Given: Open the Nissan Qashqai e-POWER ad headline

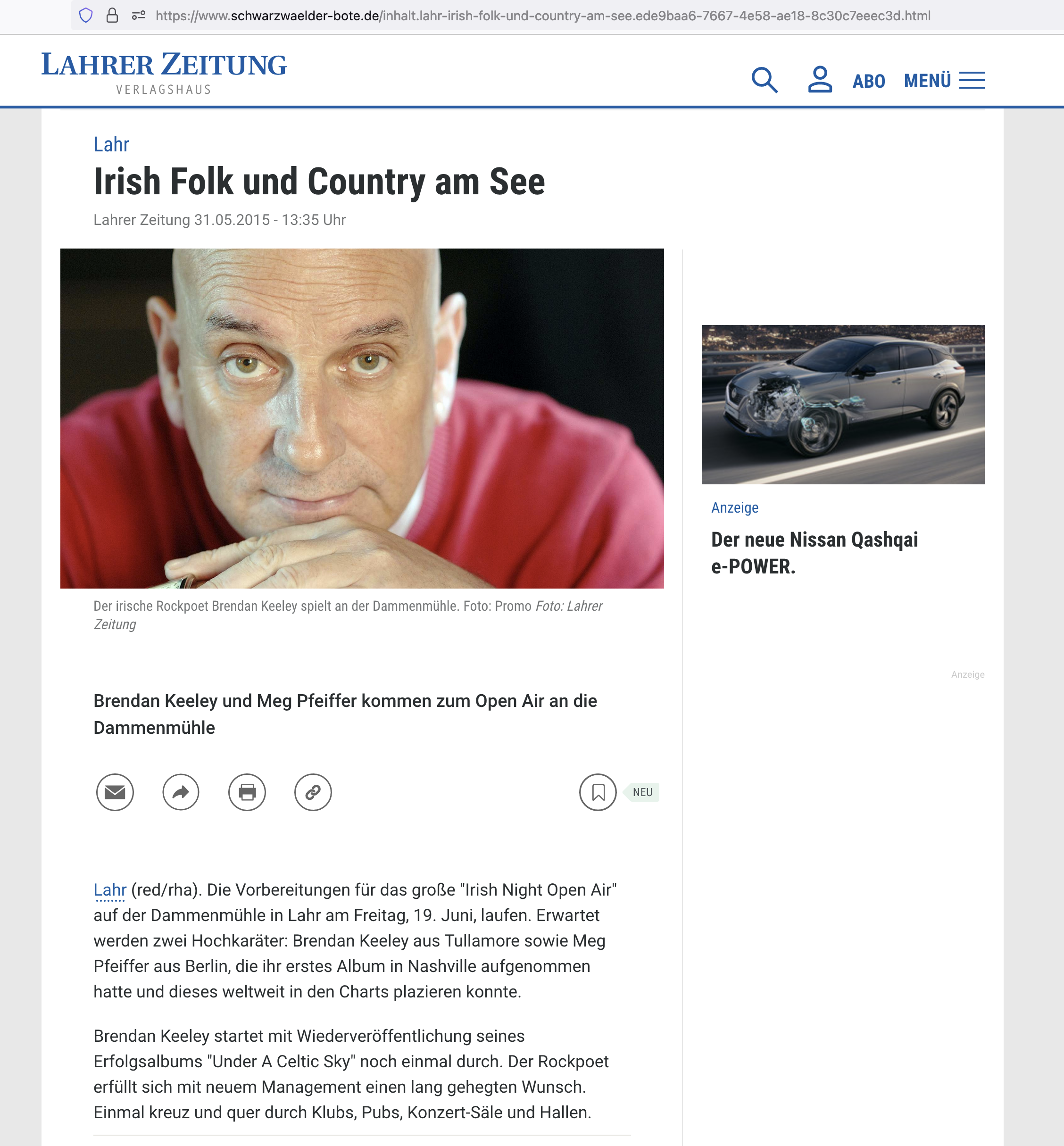Looking at the screenshot, I should [x=814, y=553].
